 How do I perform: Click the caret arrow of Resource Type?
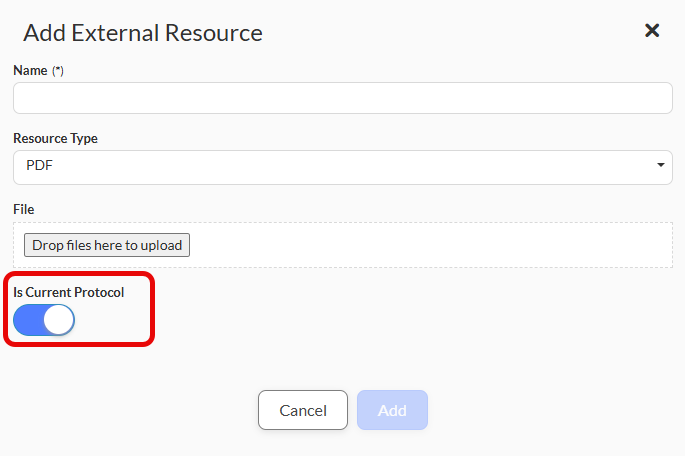coord(661,165)
